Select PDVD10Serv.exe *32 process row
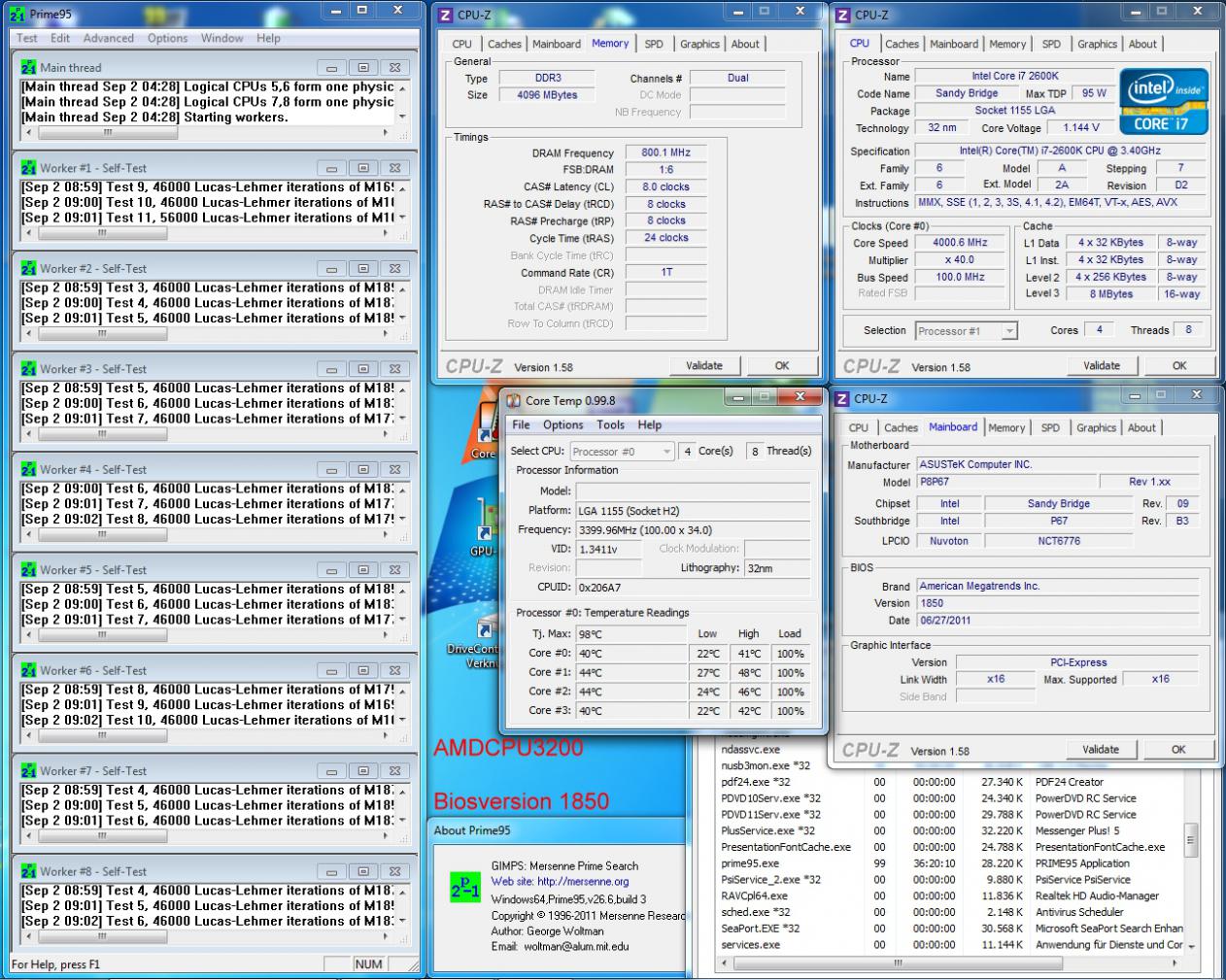1226x980 pixels. point(949,798)
